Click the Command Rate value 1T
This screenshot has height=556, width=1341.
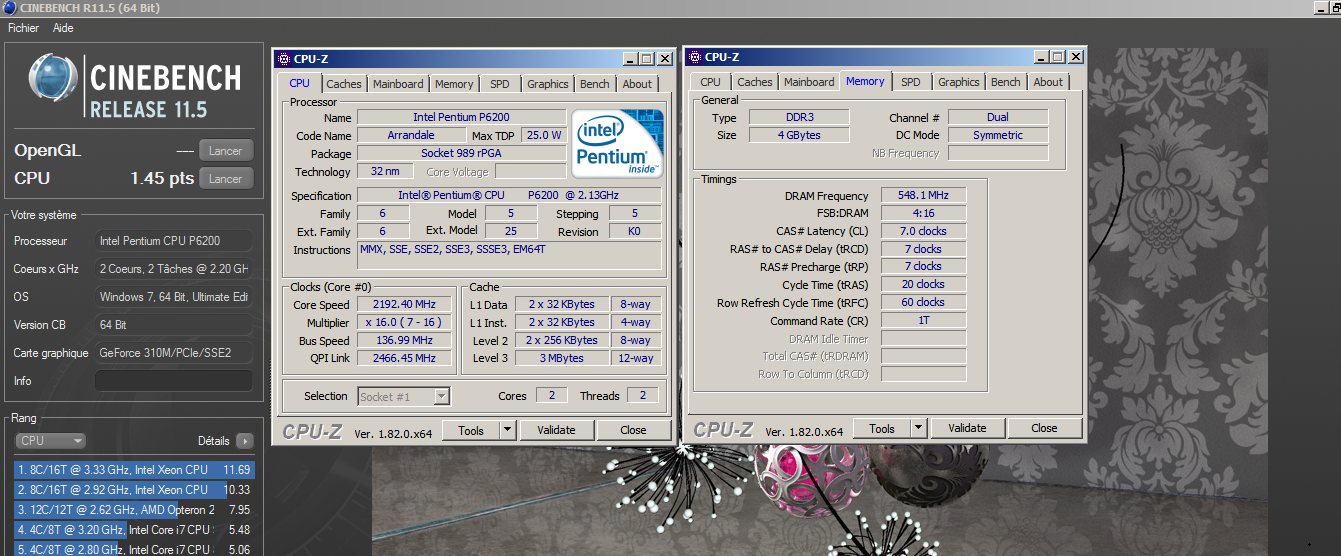(x=923, y=321)
